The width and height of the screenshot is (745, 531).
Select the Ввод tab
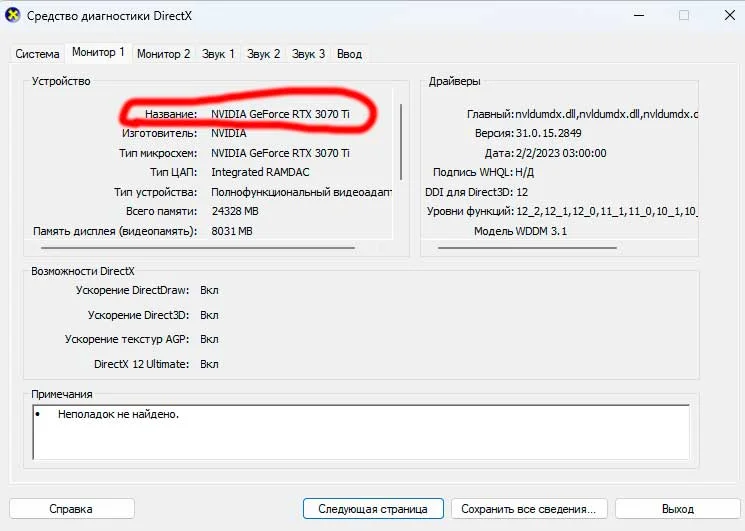(349, 54)
